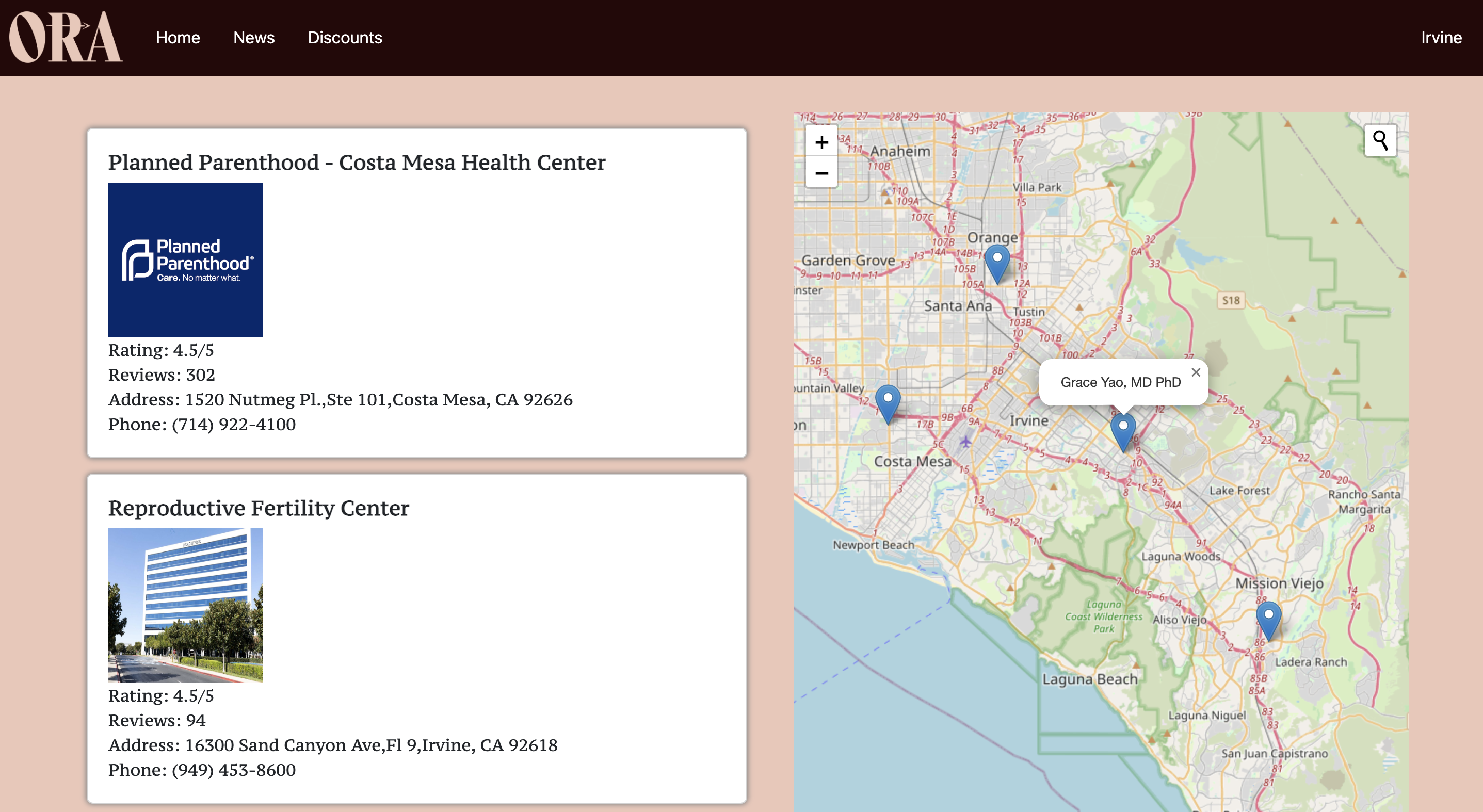1483x812 pixels.
Task: Click the Reproductive Fertility Center building photo
Action: [x=185, y=605]
